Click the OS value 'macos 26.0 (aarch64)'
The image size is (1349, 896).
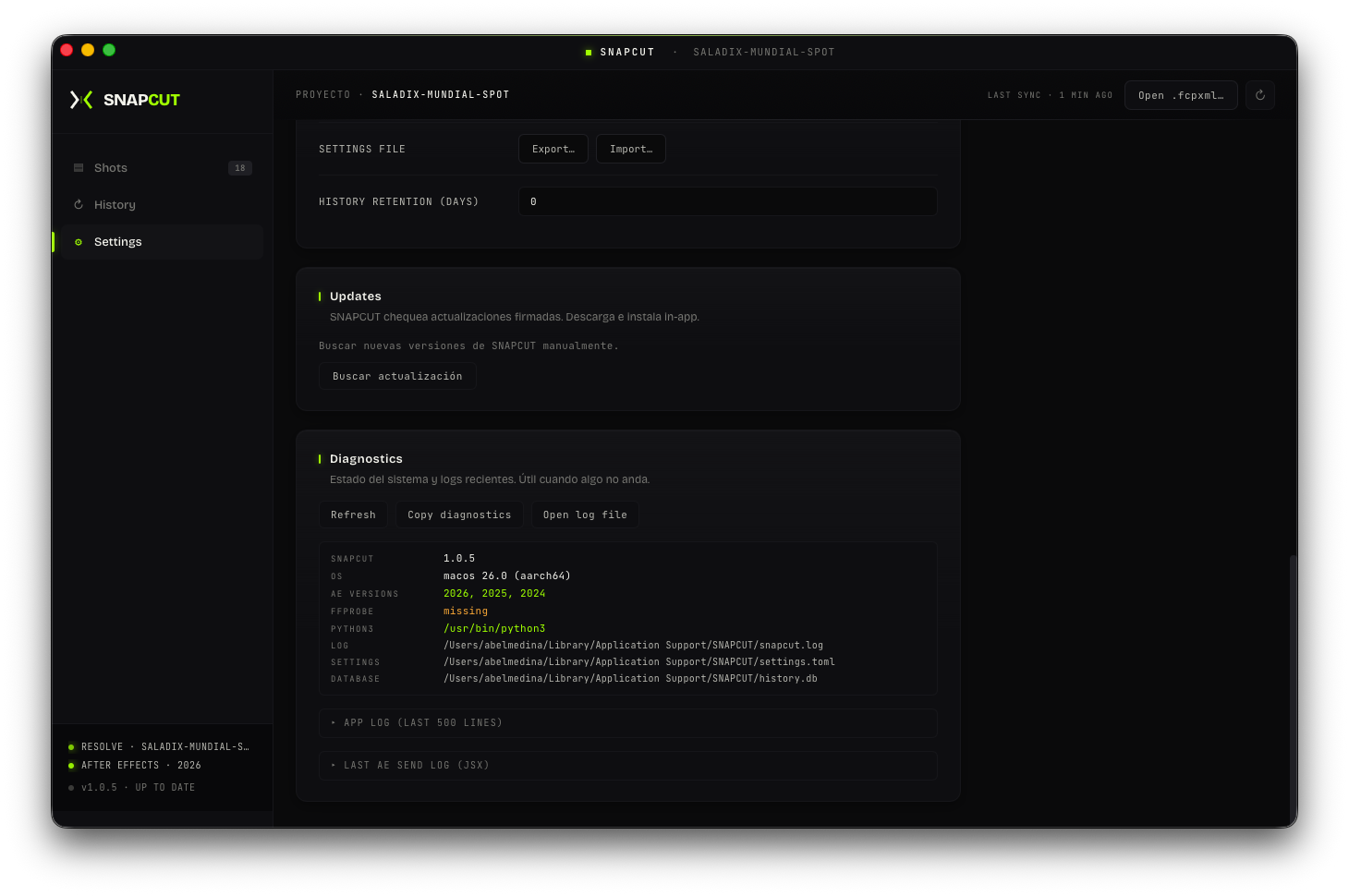pos(507,576)
